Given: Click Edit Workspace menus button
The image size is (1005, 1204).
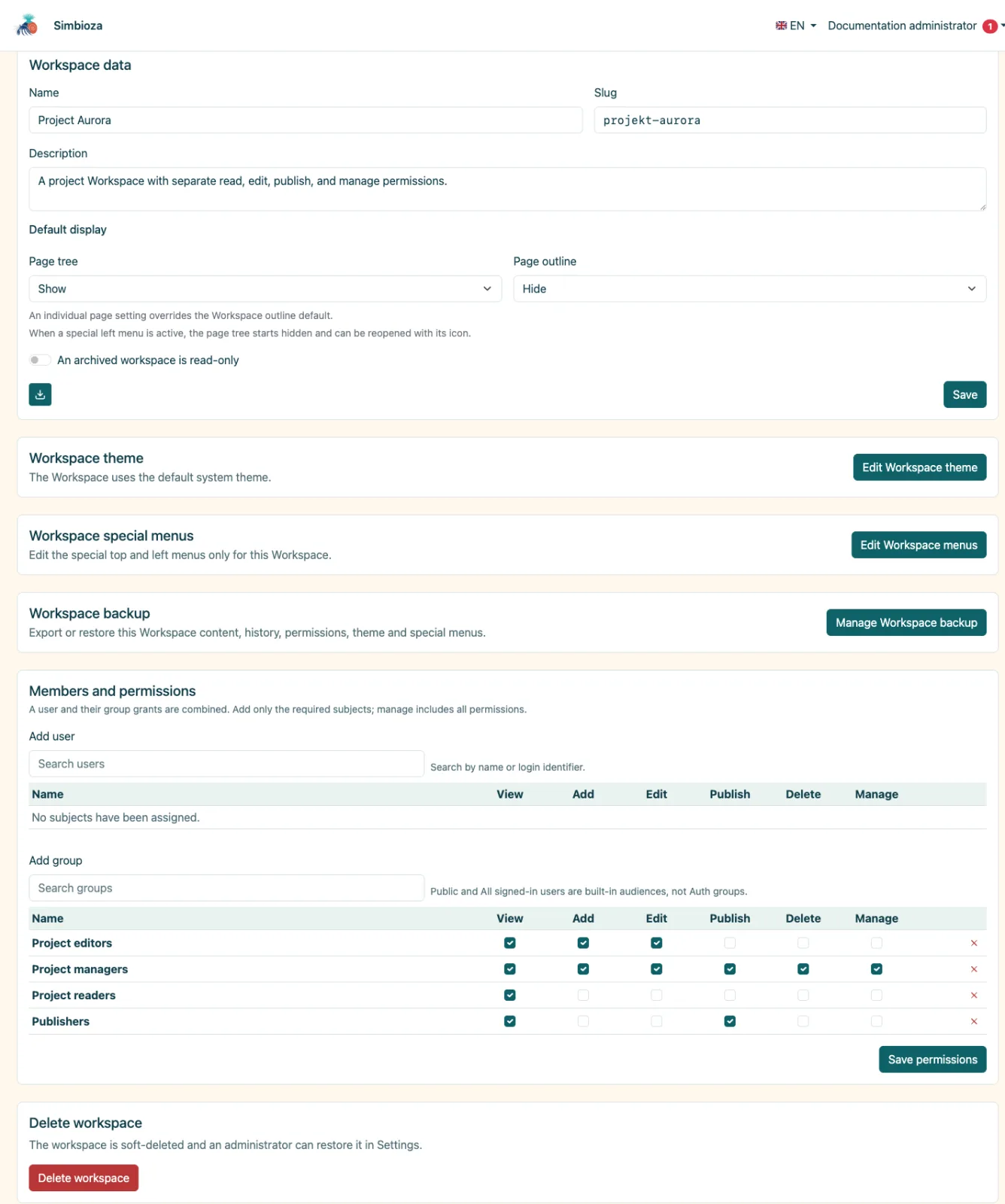Looking at the screenshot, I should [918, 545].
